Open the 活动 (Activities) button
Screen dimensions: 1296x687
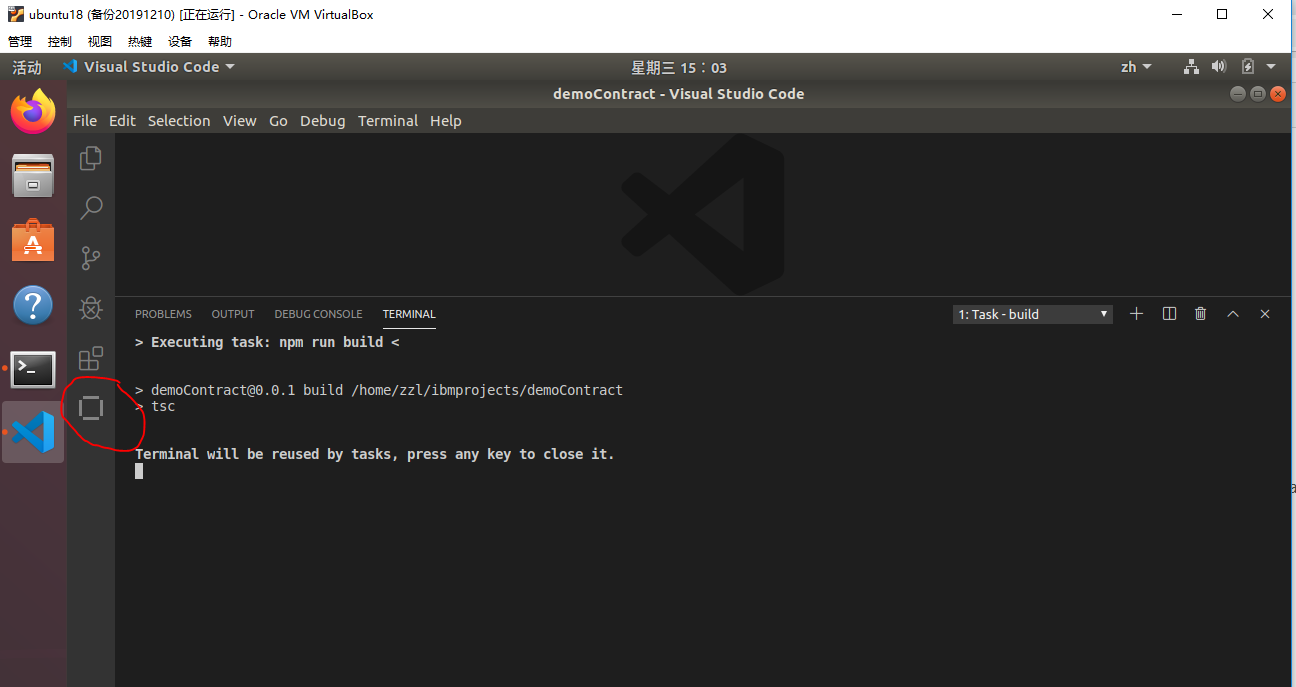[x=25, y=67]
